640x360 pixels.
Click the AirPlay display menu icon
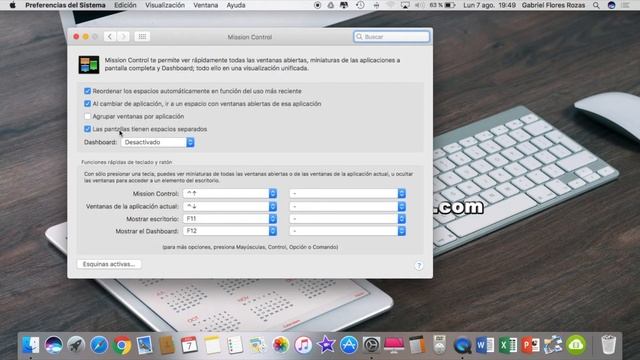pos(405,5)
